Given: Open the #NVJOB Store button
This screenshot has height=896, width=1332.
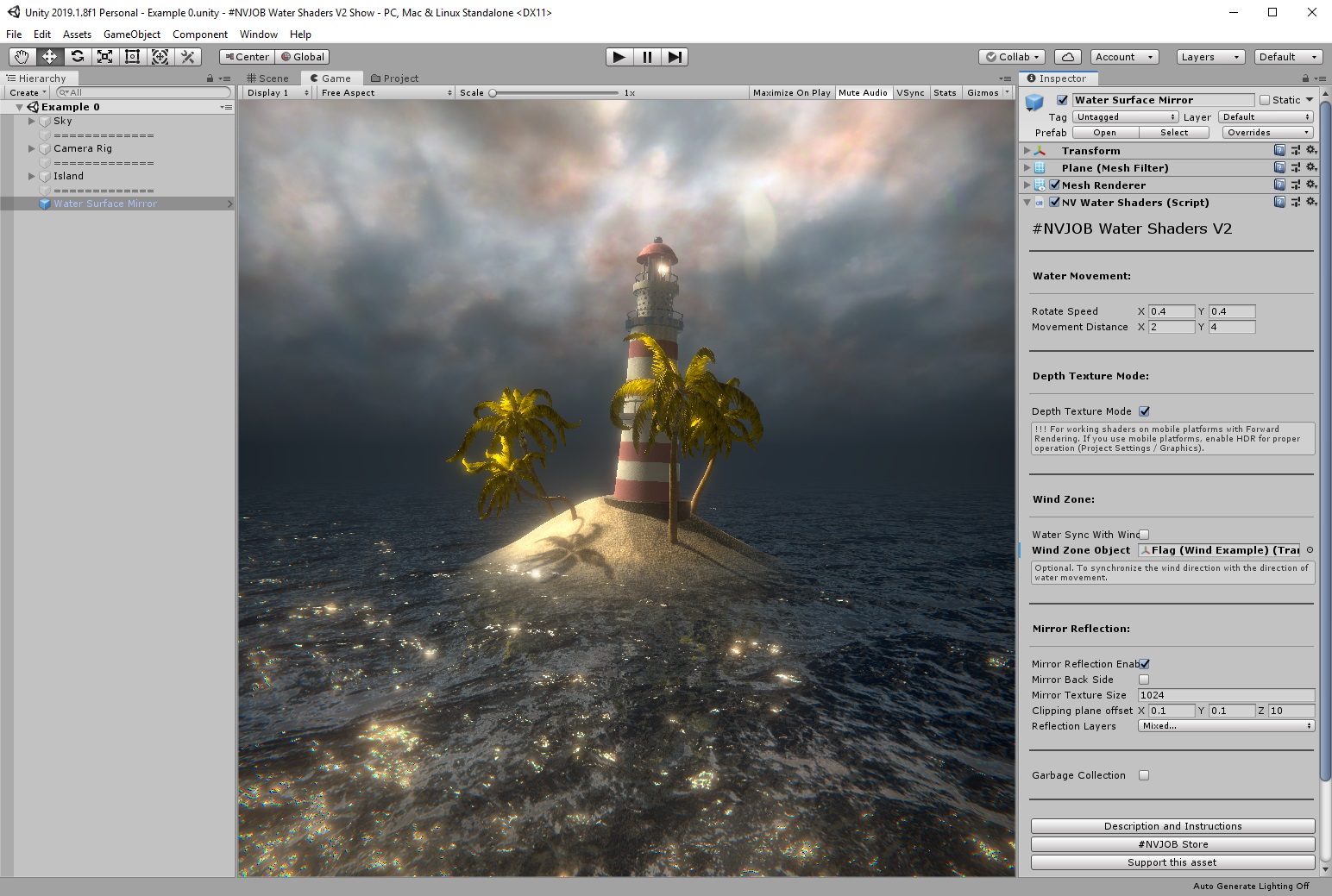Looking at the screenshot, I should (1172, 844).
